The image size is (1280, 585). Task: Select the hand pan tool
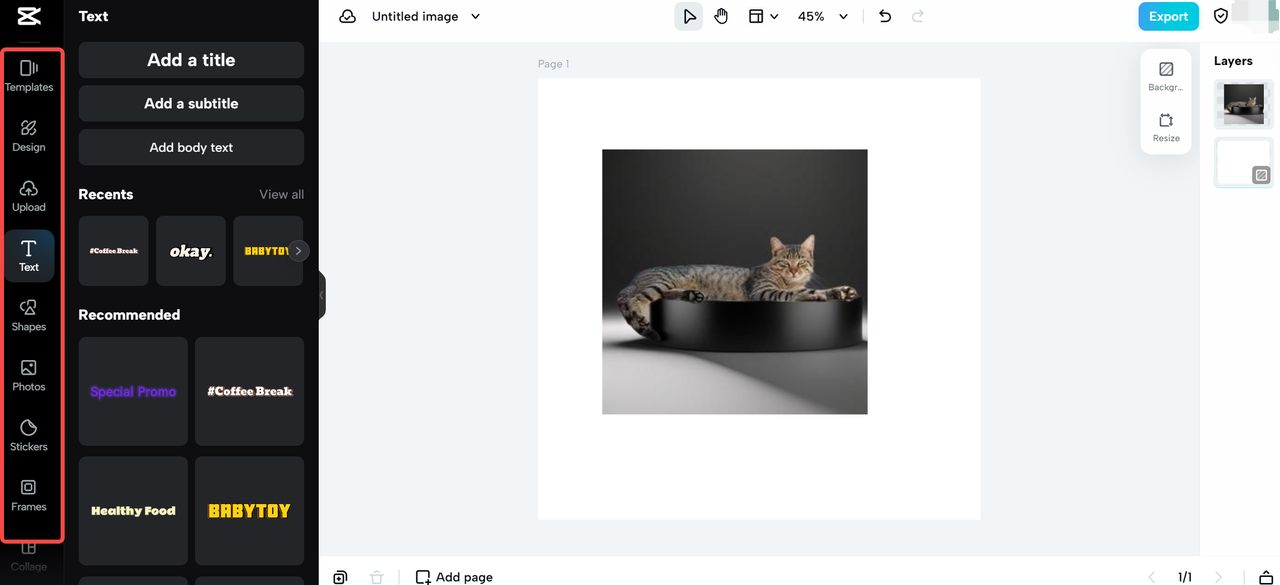(721, 16)
